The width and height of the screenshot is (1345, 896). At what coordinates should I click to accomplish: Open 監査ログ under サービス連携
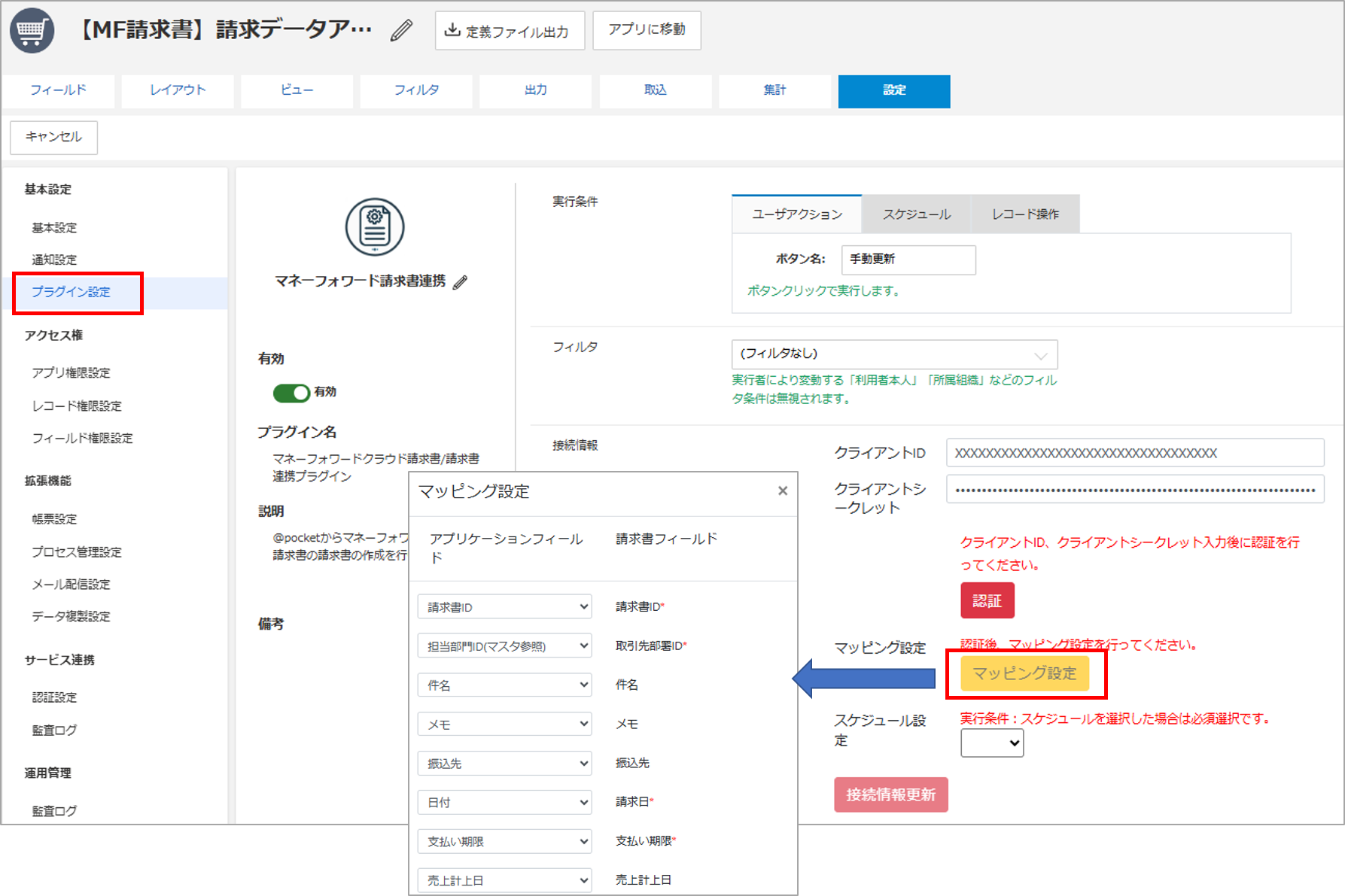[x=54, y=730]
